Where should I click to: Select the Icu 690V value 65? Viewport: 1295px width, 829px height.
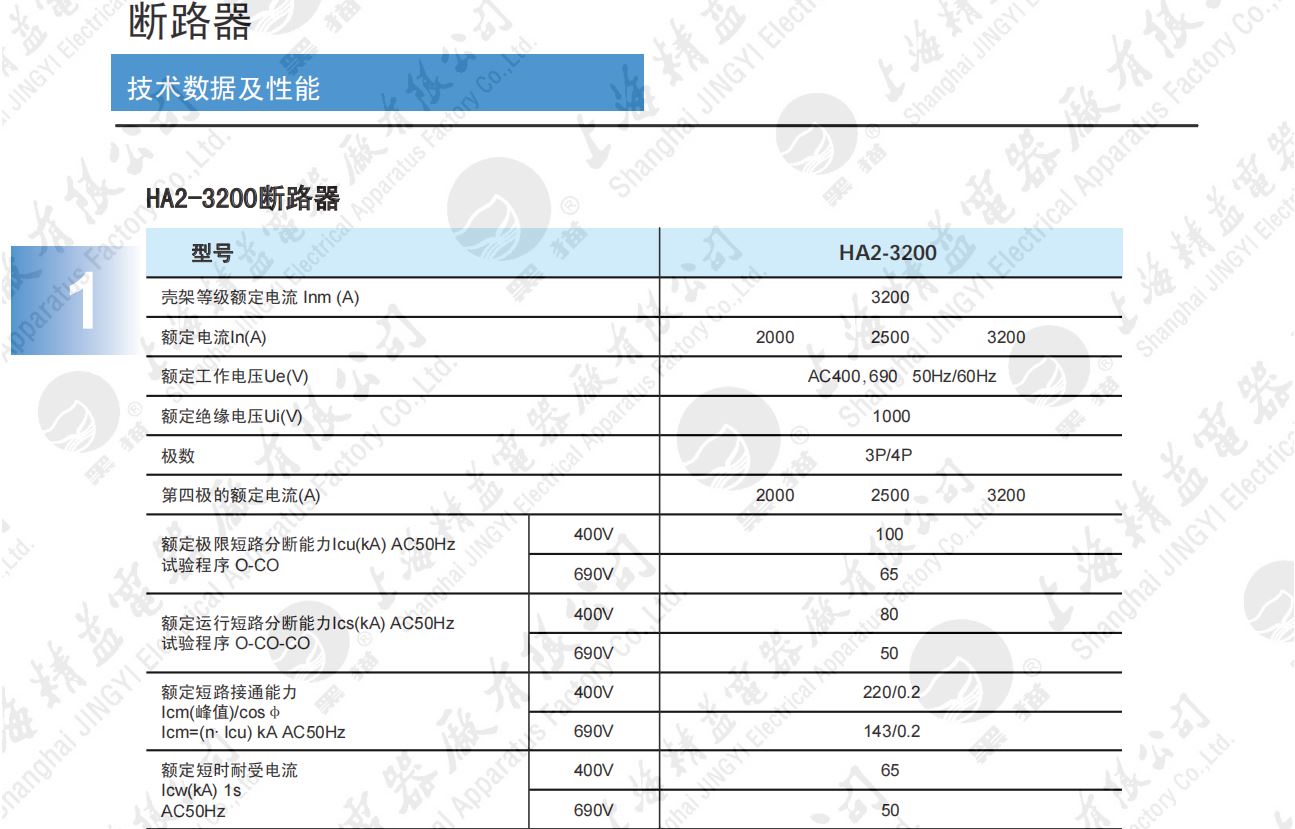pyautogui.click(x=889, y=574)
